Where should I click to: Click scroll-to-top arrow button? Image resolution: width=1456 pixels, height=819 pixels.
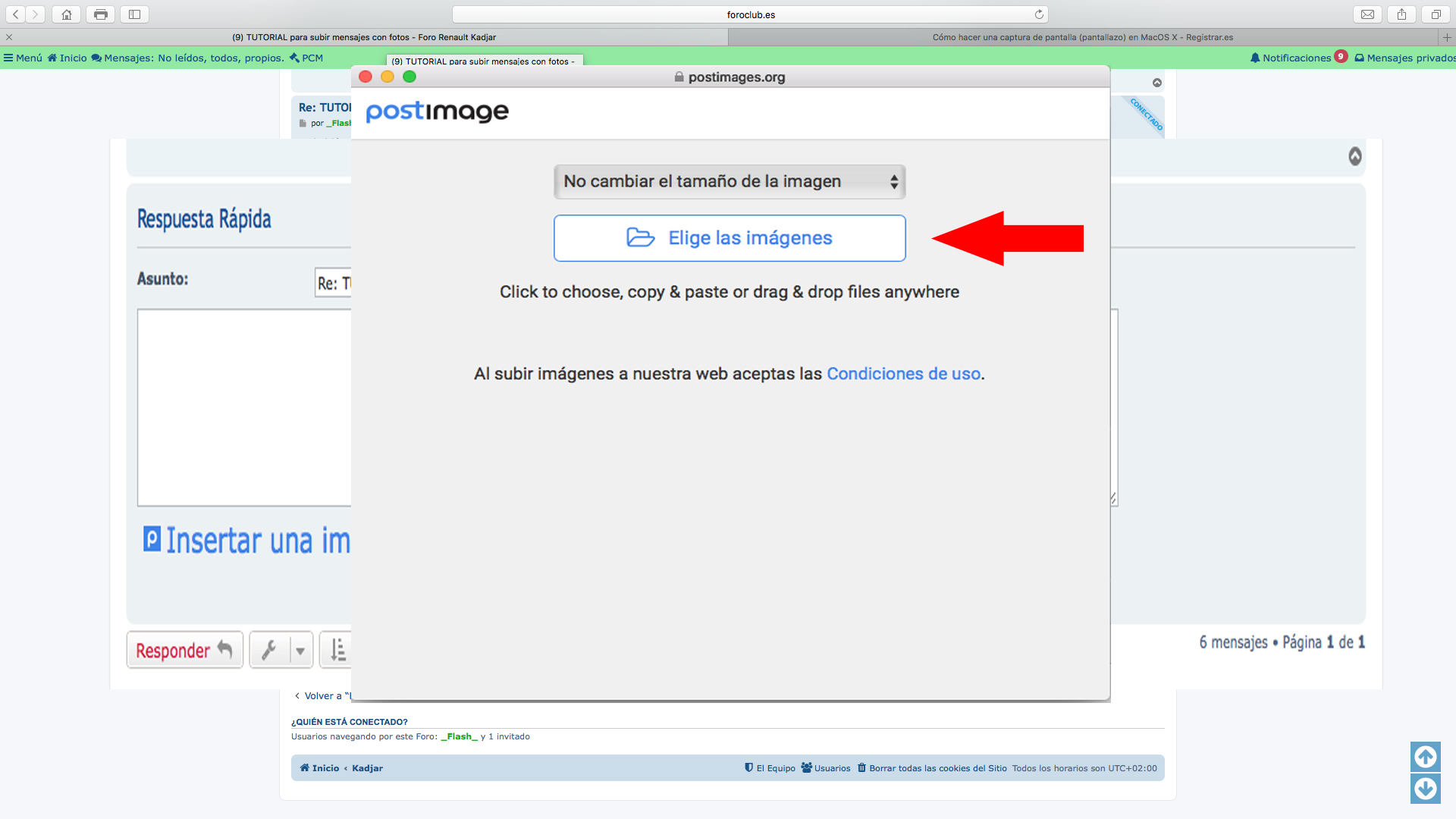tap(1425, 756)
